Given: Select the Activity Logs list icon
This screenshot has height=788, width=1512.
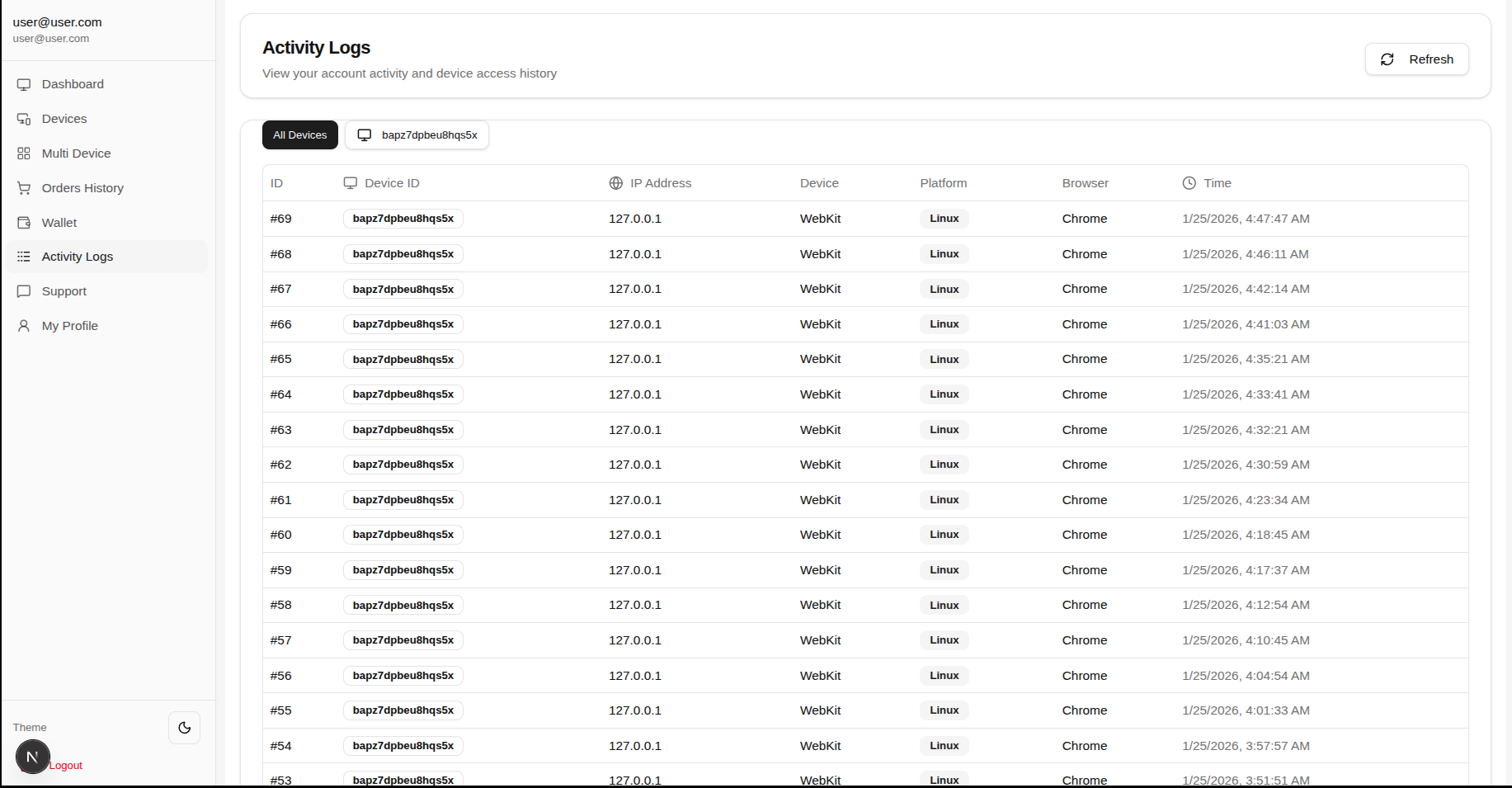Looking at the screenshot, I should (x=23, y=257).
